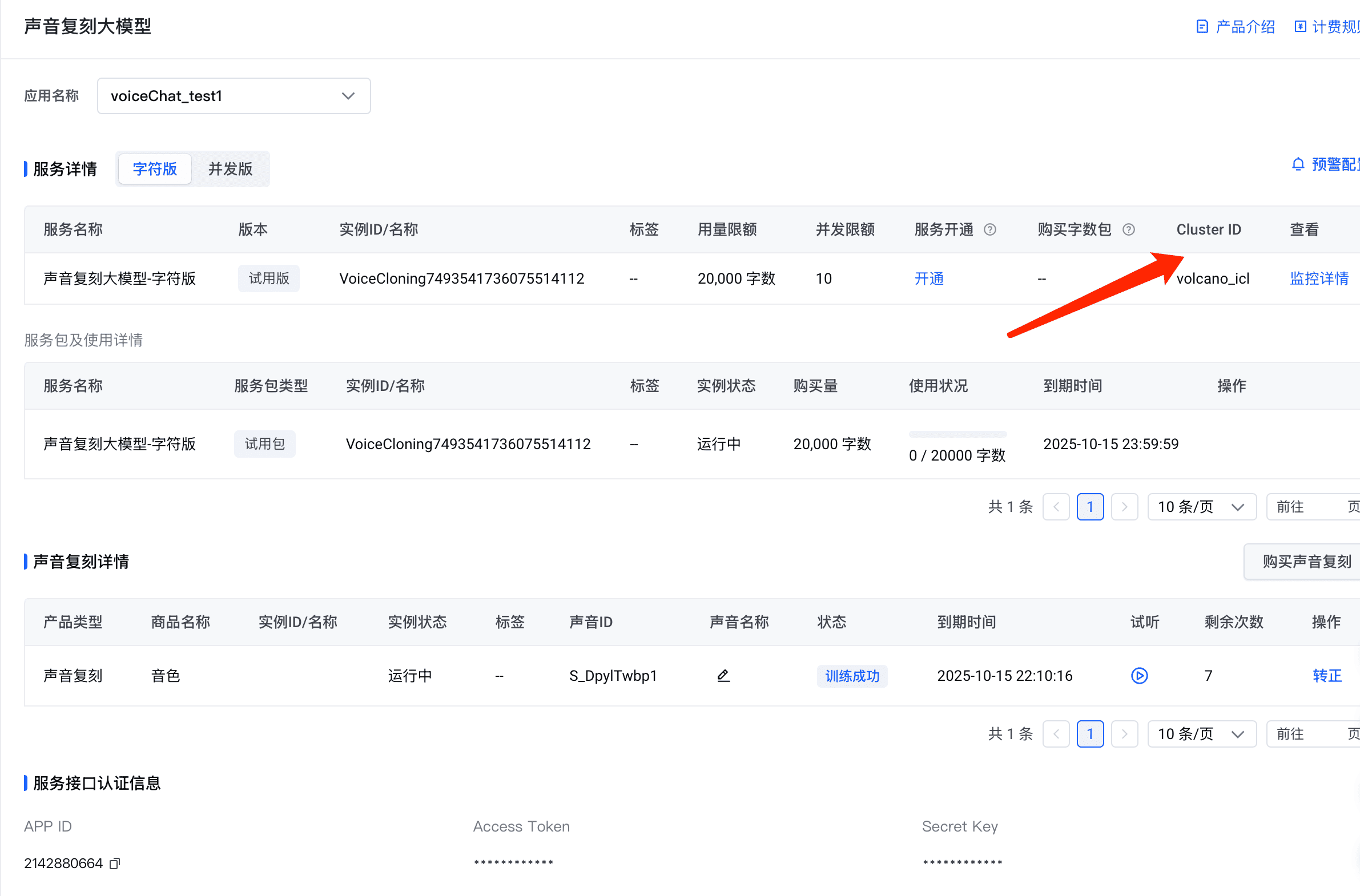Click 转正 link for S_DpyITwbp1
Viewport: 1360px width, 896px height.
coord(1326,676)
